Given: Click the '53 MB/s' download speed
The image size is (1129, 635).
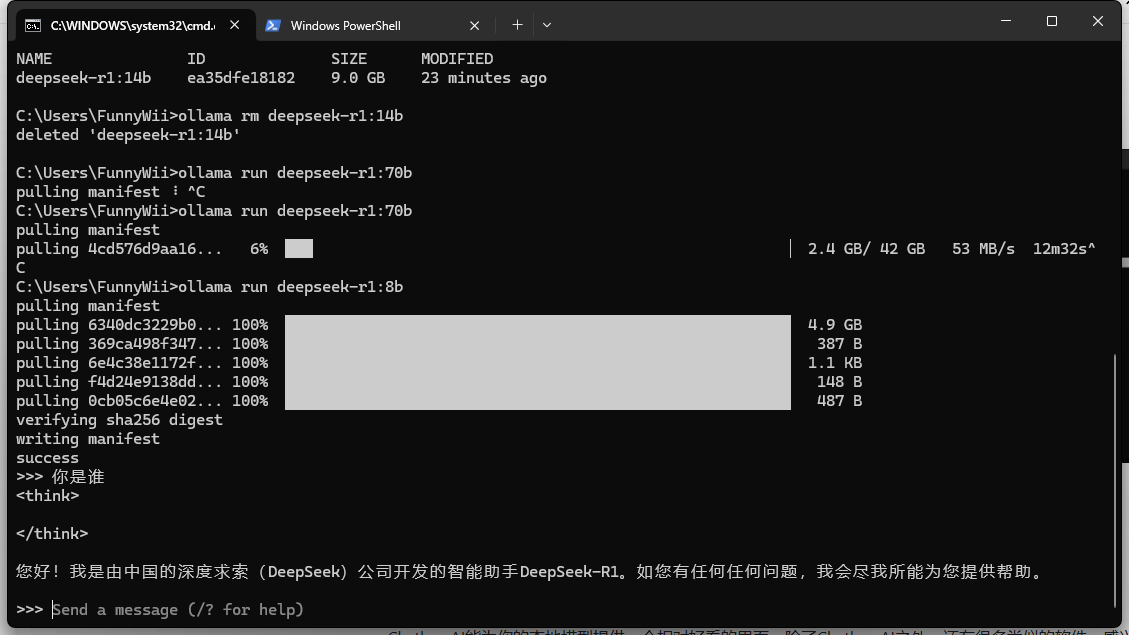Looking at the screenshot, I should tap(984, 248).
